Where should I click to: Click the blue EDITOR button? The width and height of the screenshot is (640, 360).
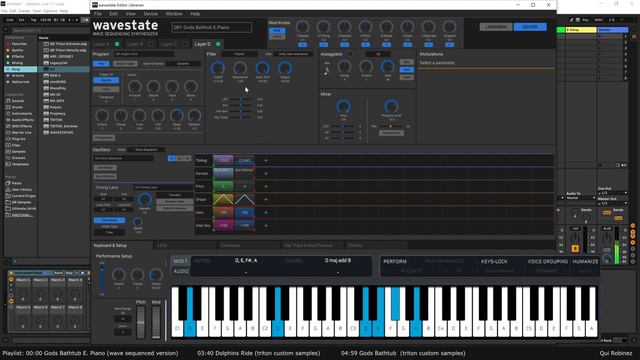point(530,27)
